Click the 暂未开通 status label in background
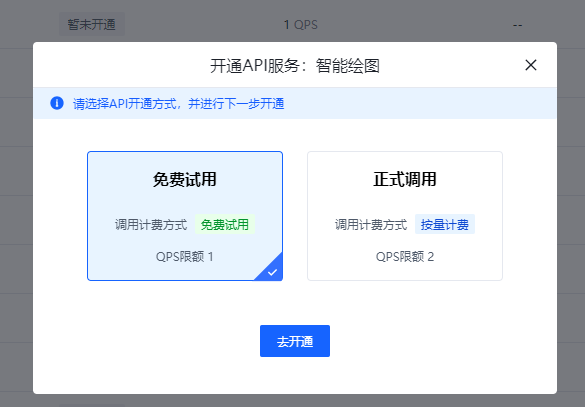This screenshot has width=585, height=407. (92, 25)
